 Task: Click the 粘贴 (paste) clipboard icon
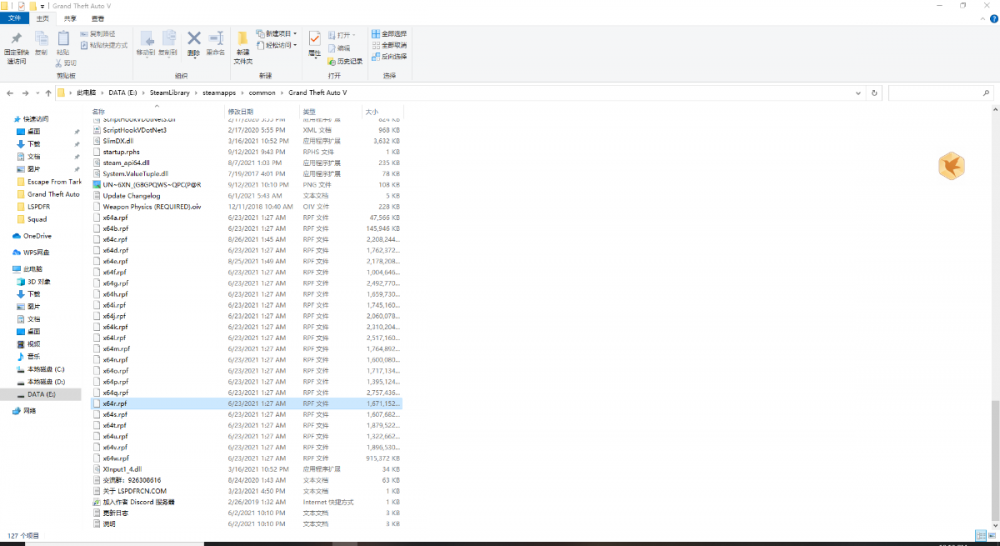(63, 39)
